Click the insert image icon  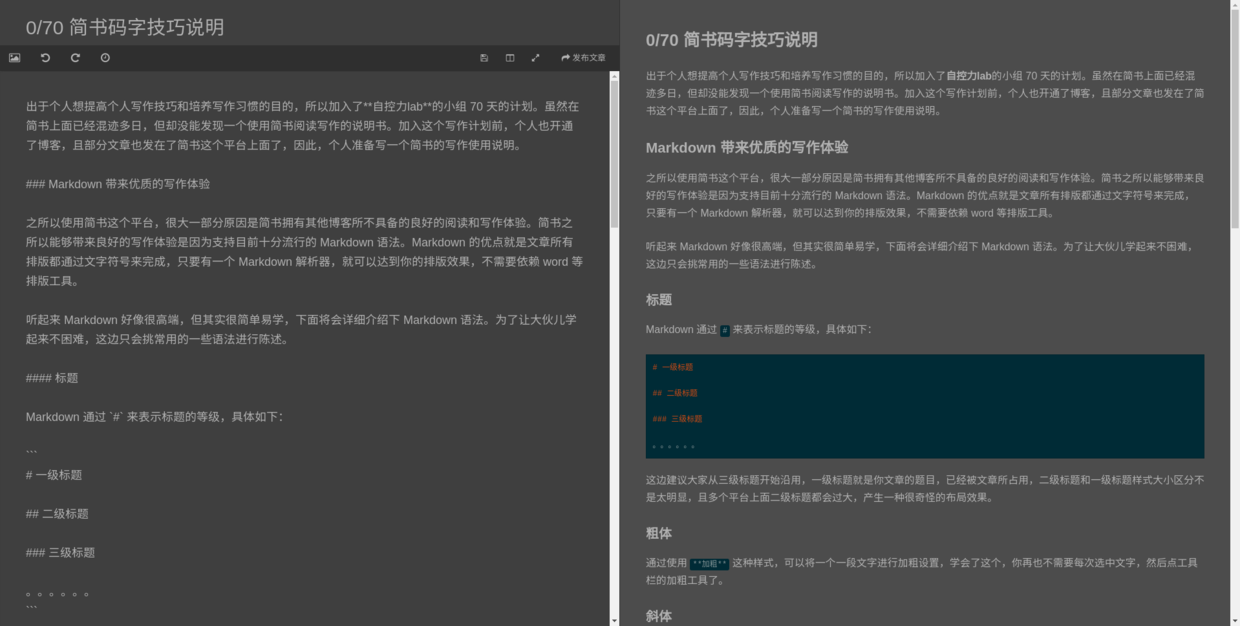point(15,58)
